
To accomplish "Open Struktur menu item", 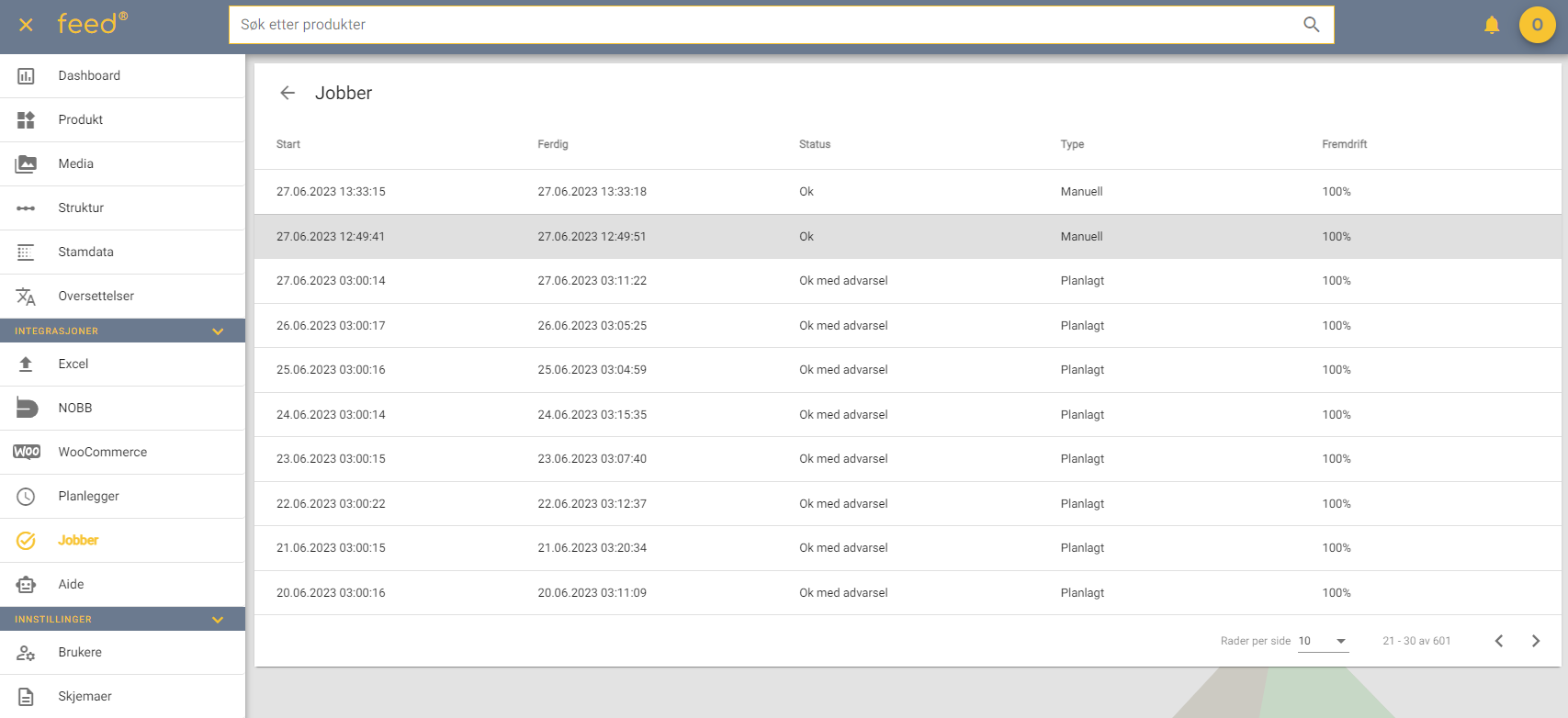I will 122,208.
